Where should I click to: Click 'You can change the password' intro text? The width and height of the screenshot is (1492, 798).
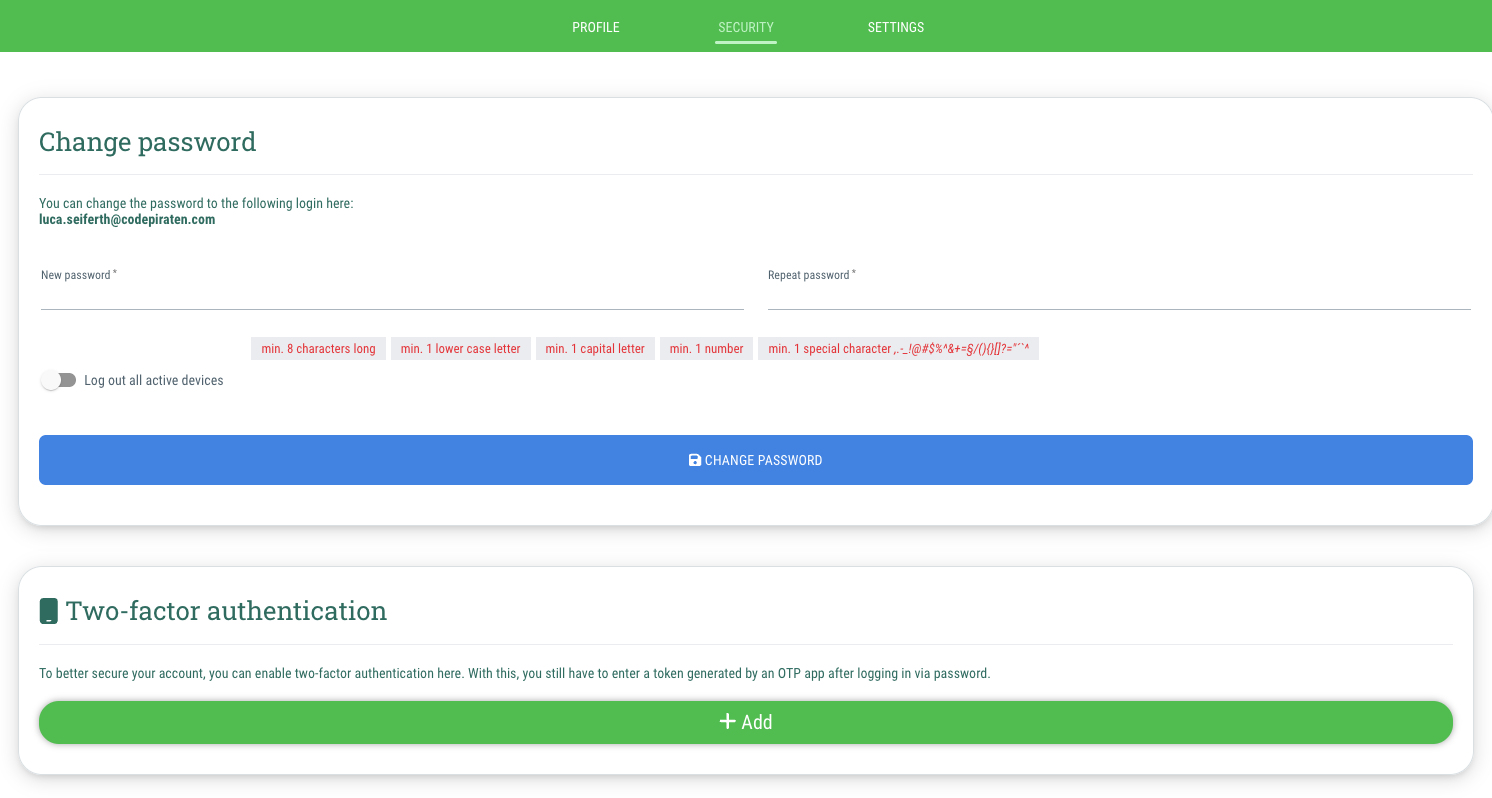pyautogui.click(x=196, y=203)
